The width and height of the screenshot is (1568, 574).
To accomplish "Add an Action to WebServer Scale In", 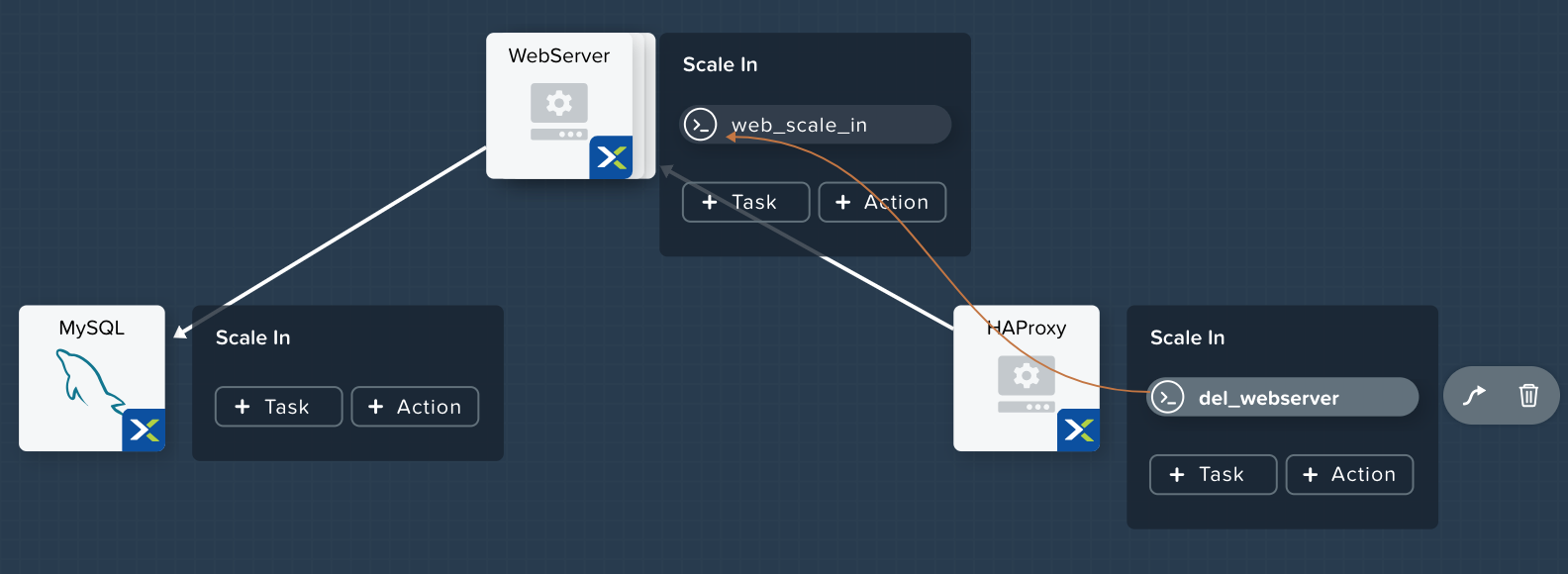I will tap(882, 202).
